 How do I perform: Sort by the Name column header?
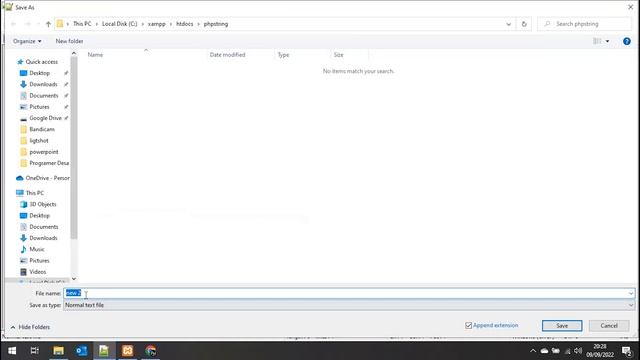tap(95, 55)
